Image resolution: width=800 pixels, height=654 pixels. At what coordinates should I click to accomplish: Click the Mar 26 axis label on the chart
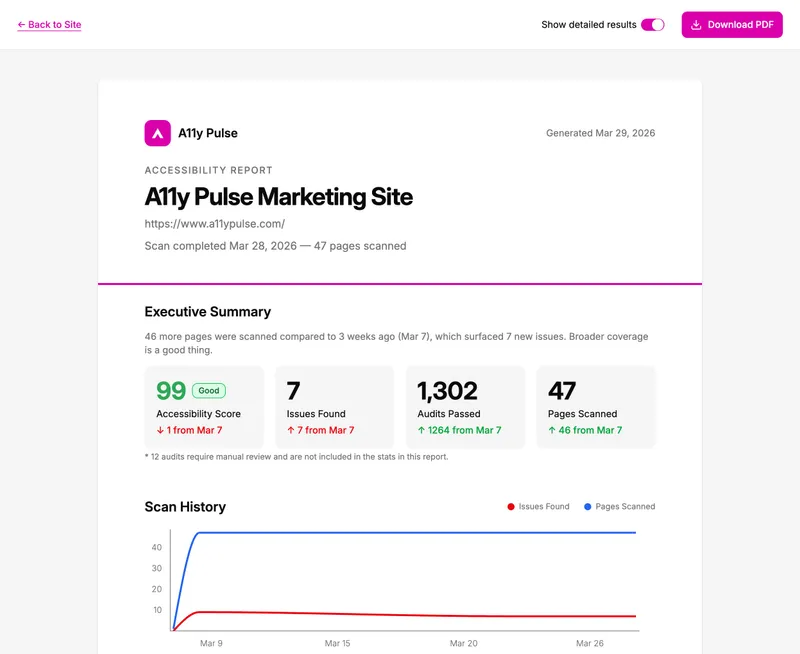(589, 644)
